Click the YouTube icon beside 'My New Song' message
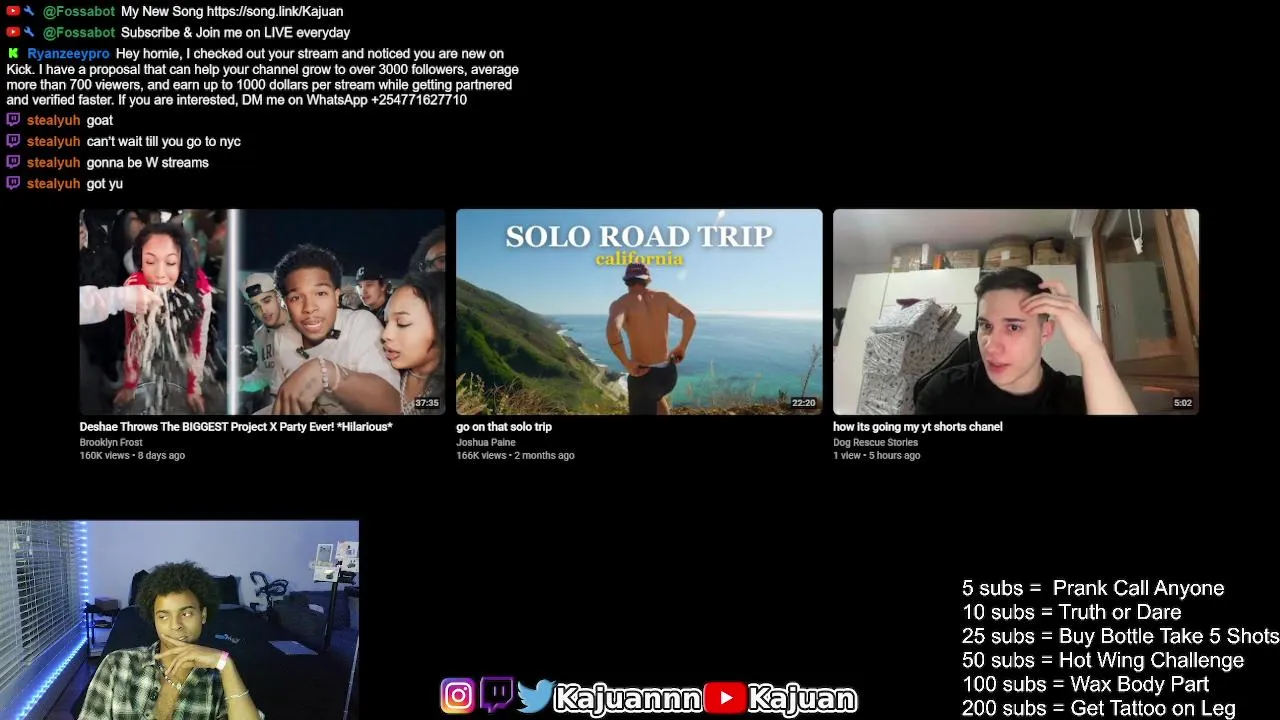Viewport: 1280px width, 720px height. [x=13, y=11]
